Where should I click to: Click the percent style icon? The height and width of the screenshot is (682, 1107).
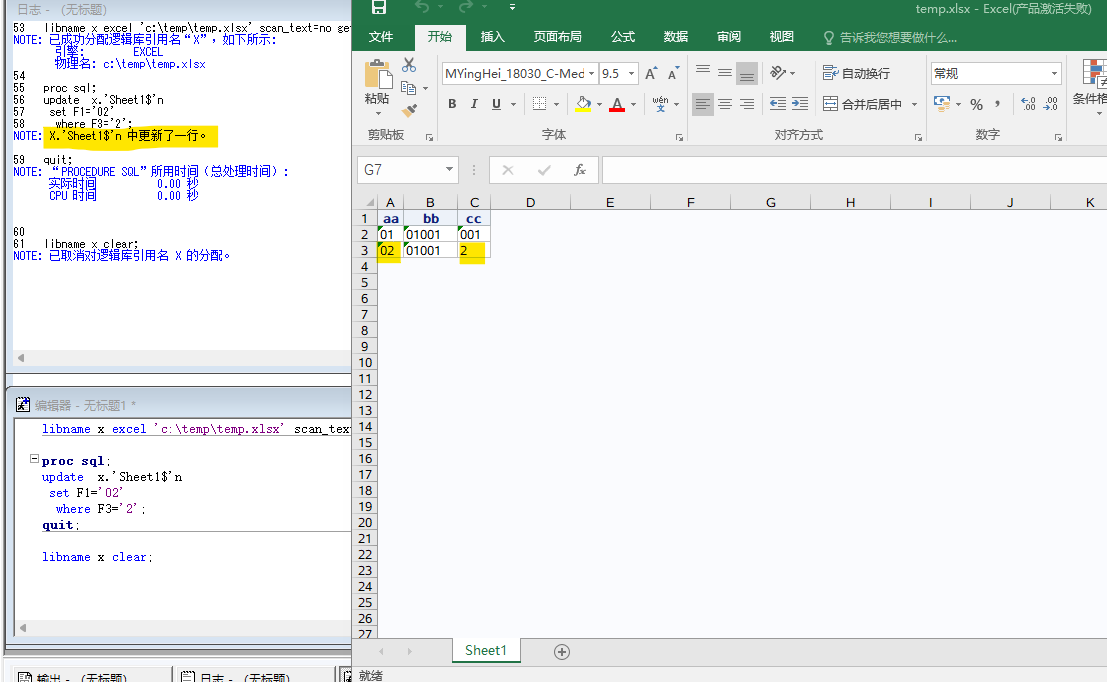(976, 104)
